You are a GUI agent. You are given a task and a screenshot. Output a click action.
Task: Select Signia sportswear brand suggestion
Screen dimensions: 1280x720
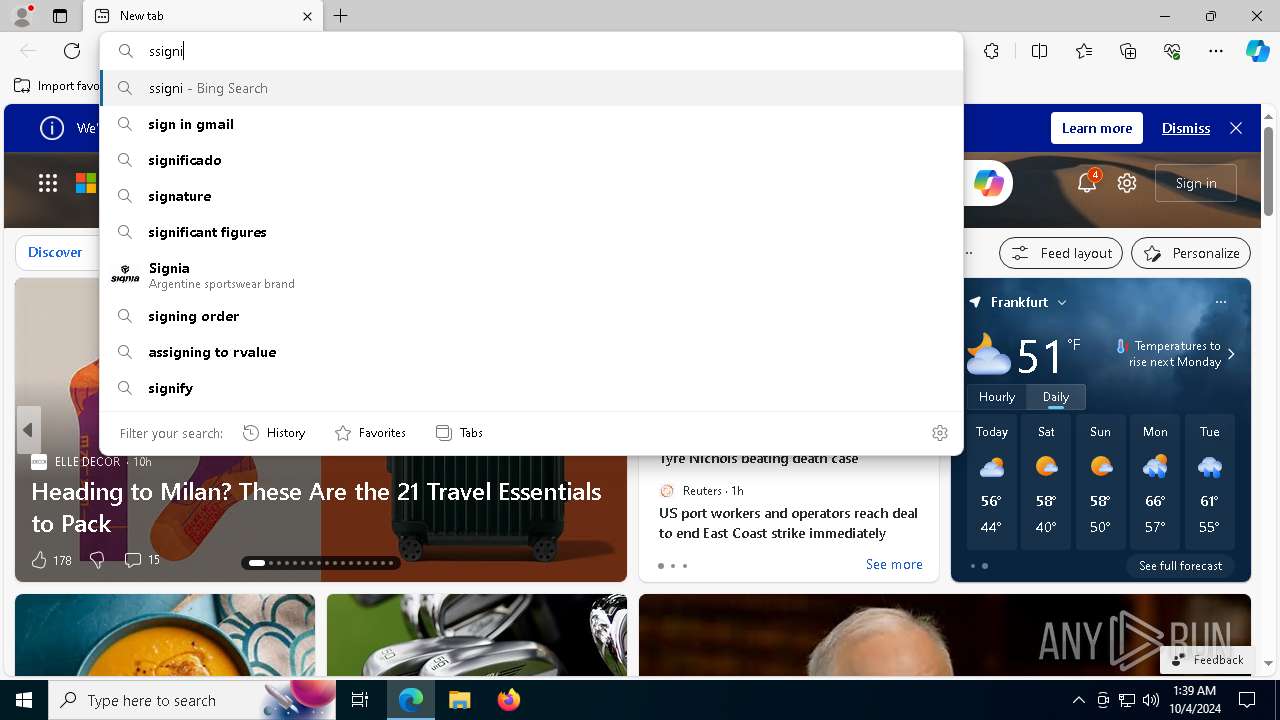pyautogui.click(x=532, y=275)
